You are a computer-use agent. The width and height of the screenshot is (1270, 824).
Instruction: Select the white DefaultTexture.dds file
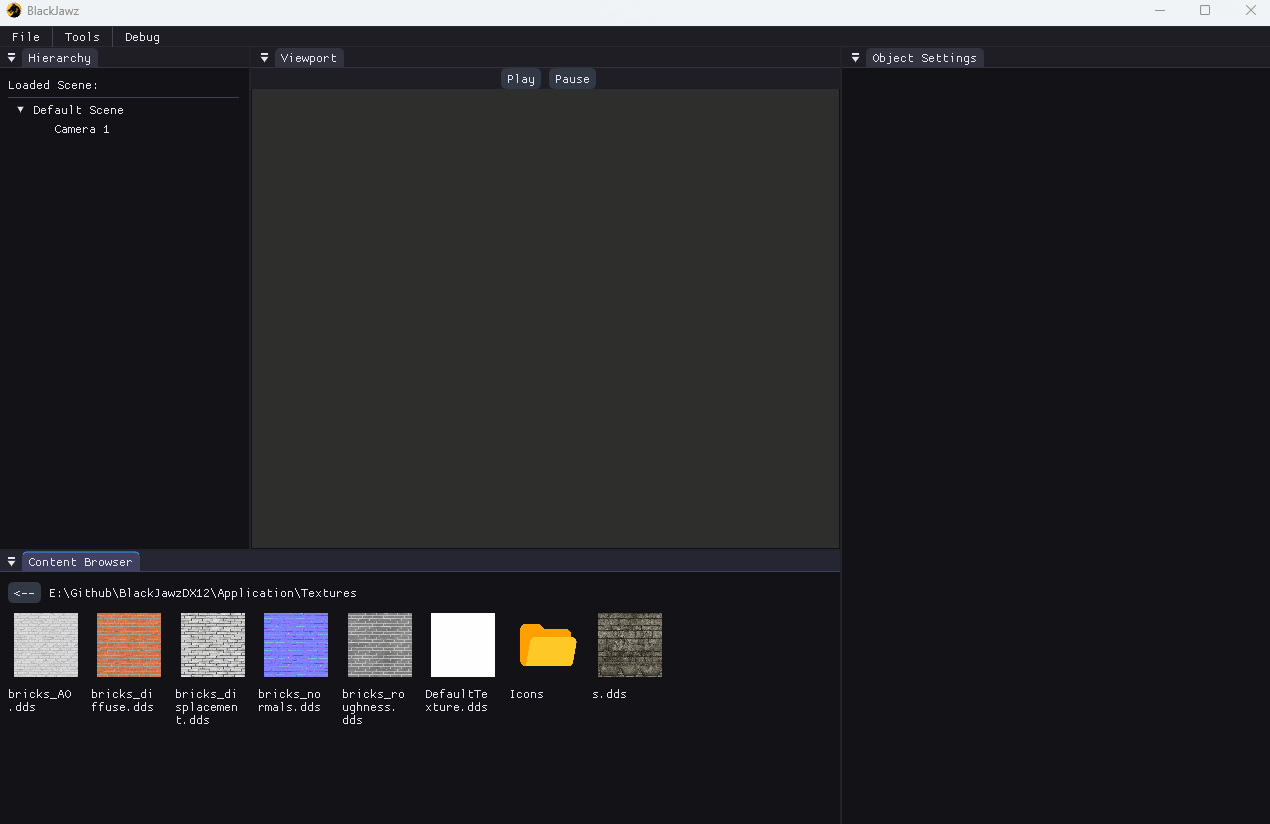(x=462, y=645)
